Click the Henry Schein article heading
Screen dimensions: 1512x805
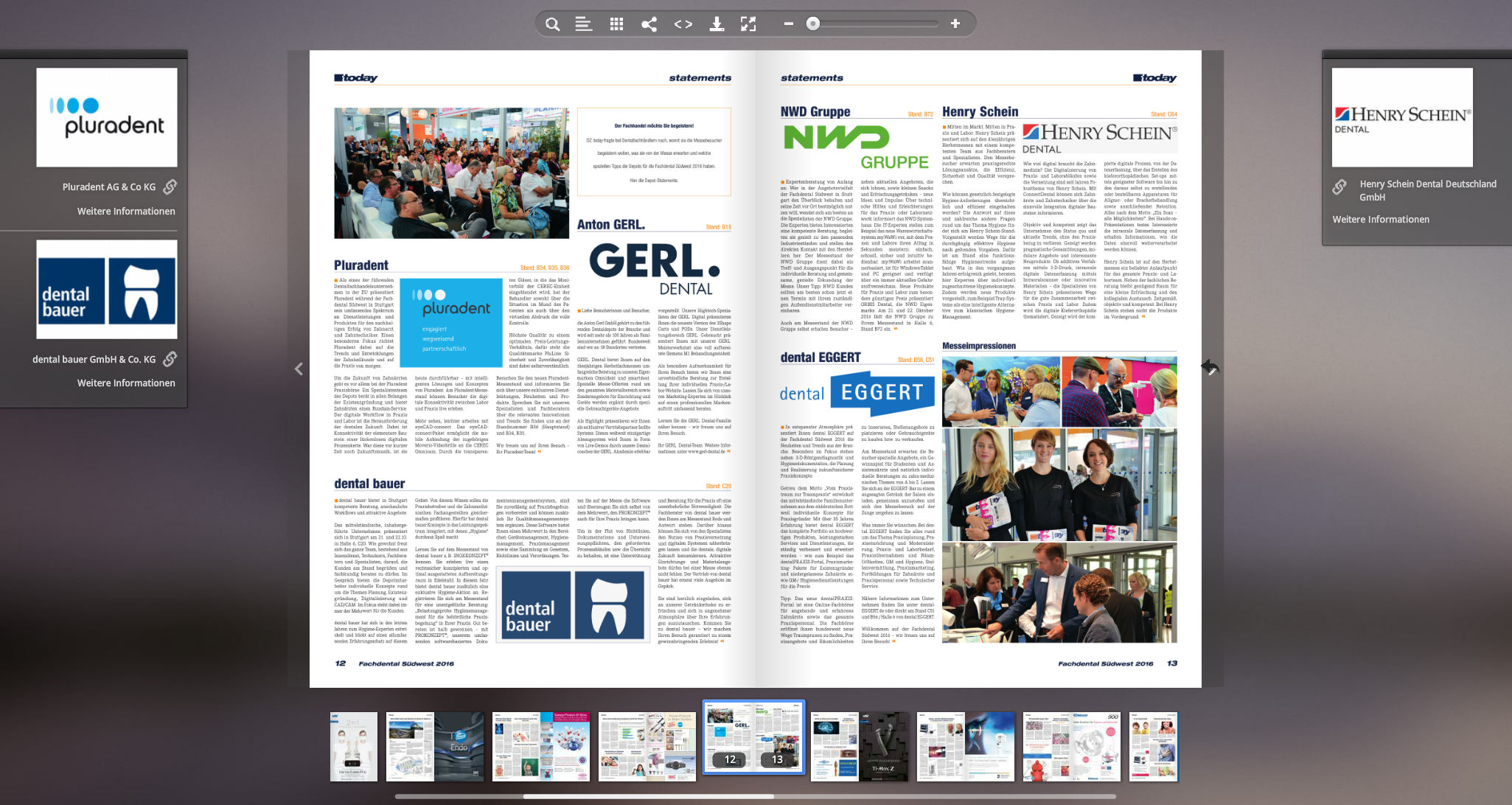pyautogui.click(x=980, y=112)
